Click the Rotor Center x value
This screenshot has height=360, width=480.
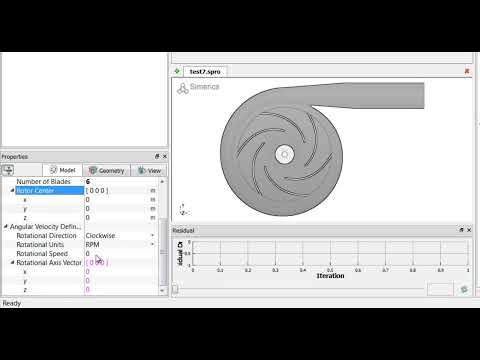click(87, 199)
